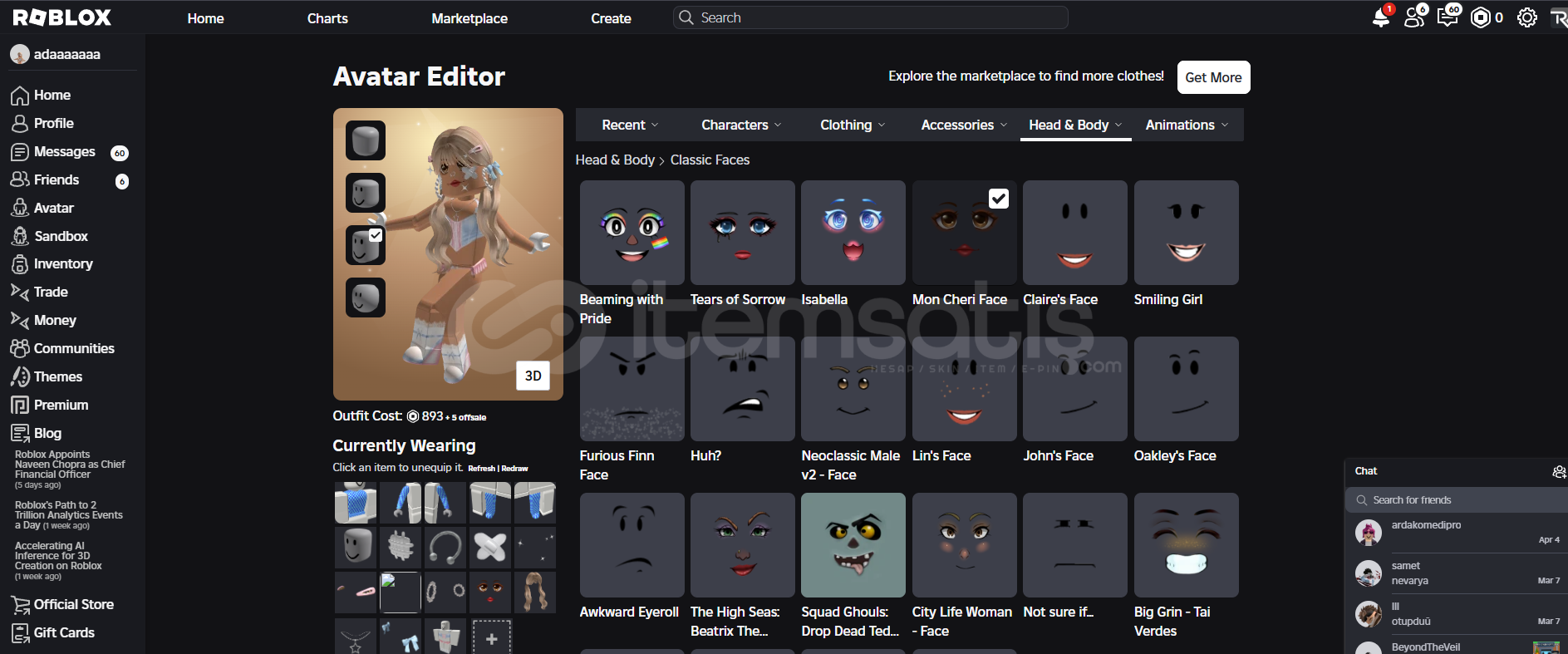1568x654 pixels.
Task: Click the add item plus slot
Action: [x=492, y=639]
